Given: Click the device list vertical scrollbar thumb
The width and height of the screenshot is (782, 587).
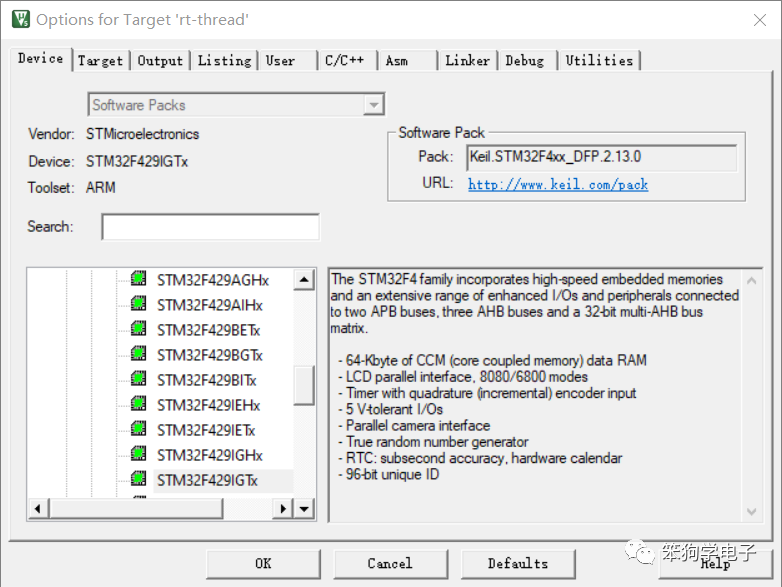Looking at the screenshot, I should tap(304, 385).
